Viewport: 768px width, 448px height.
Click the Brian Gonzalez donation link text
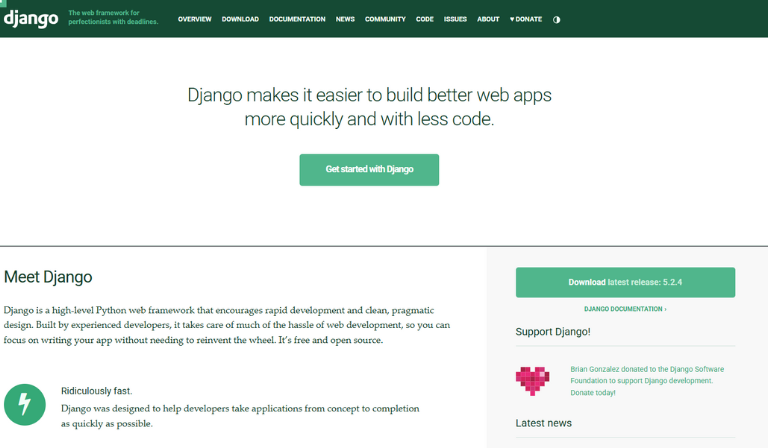click(x=647, y=380)
